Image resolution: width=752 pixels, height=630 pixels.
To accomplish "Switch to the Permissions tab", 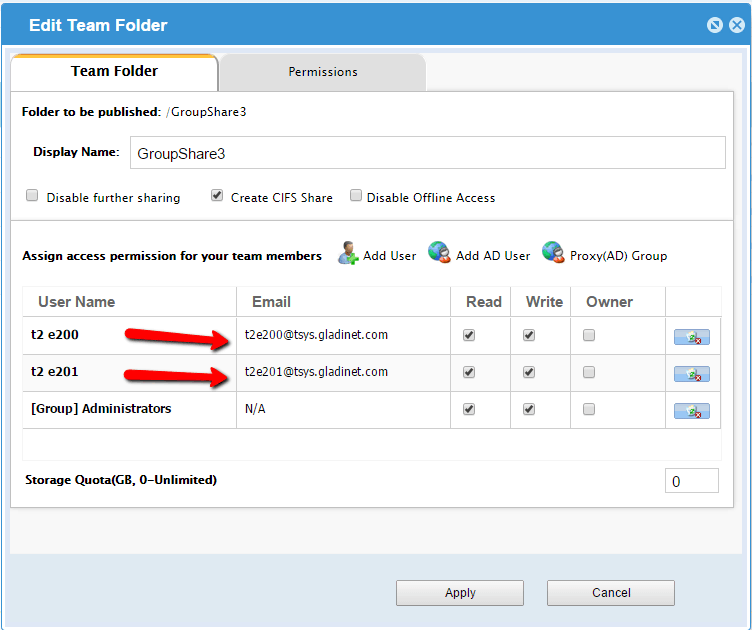I will tap(323, 72).
